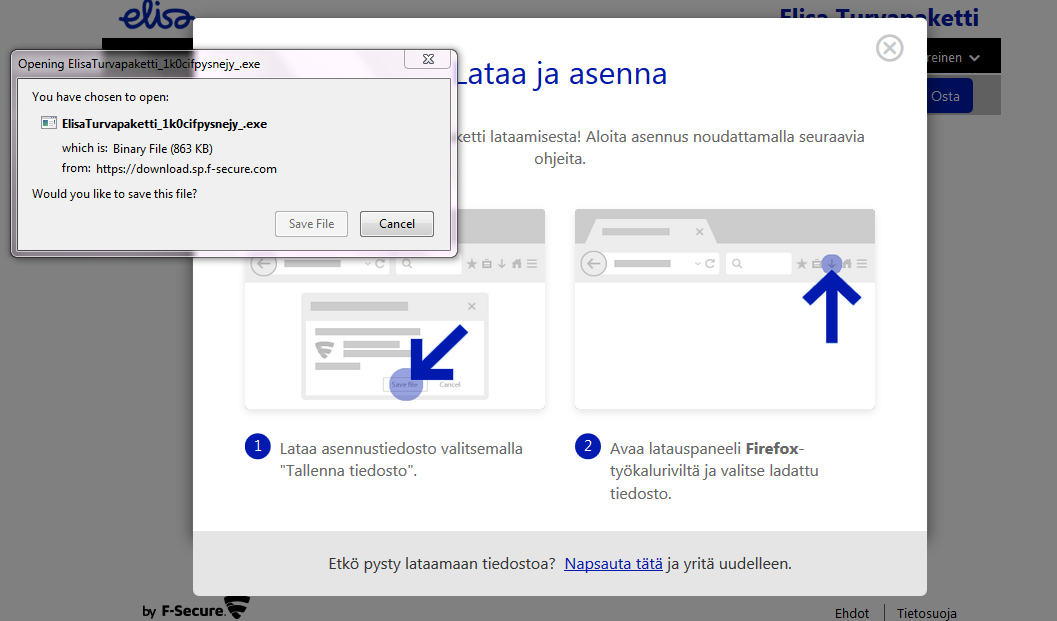
Task: Open the Tietosuoja footer link
Action: point(926,613)
